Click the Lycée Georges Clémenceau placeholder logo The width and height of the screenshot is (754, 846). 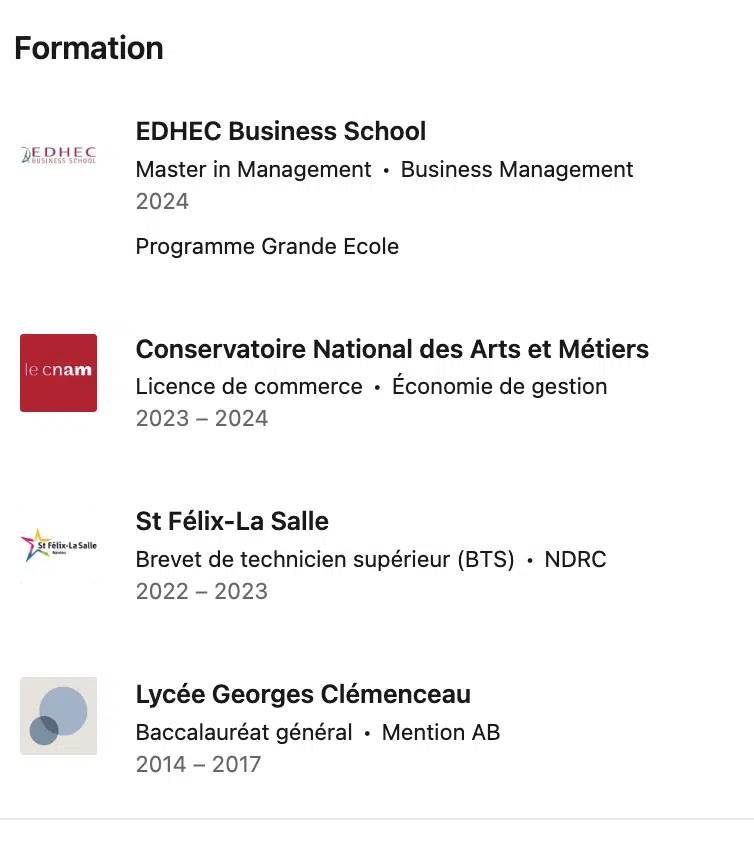point(58,716)
